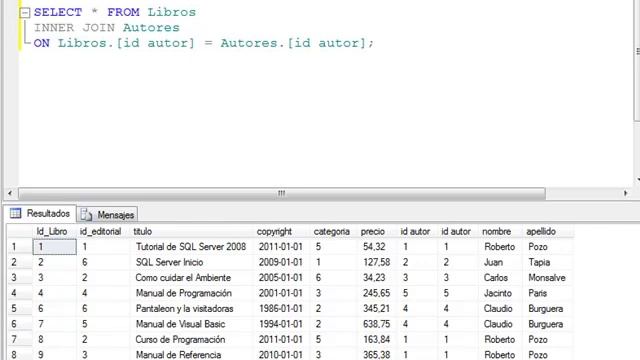Select row header number 5
Viewport: 640px width, 360px height.
[20, 309]
